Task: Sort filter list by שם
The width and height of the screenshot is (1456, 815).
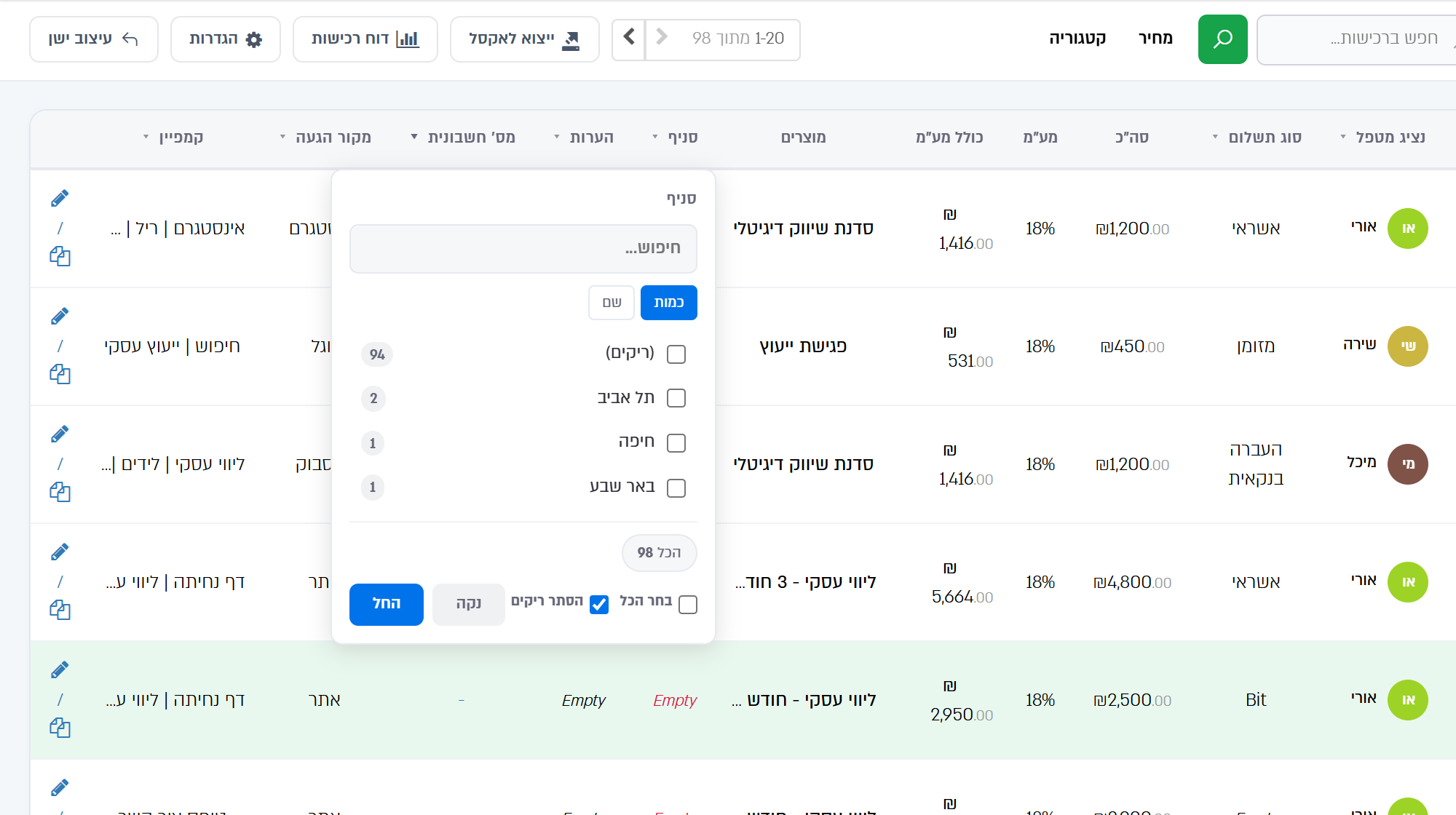Action: 612,303
